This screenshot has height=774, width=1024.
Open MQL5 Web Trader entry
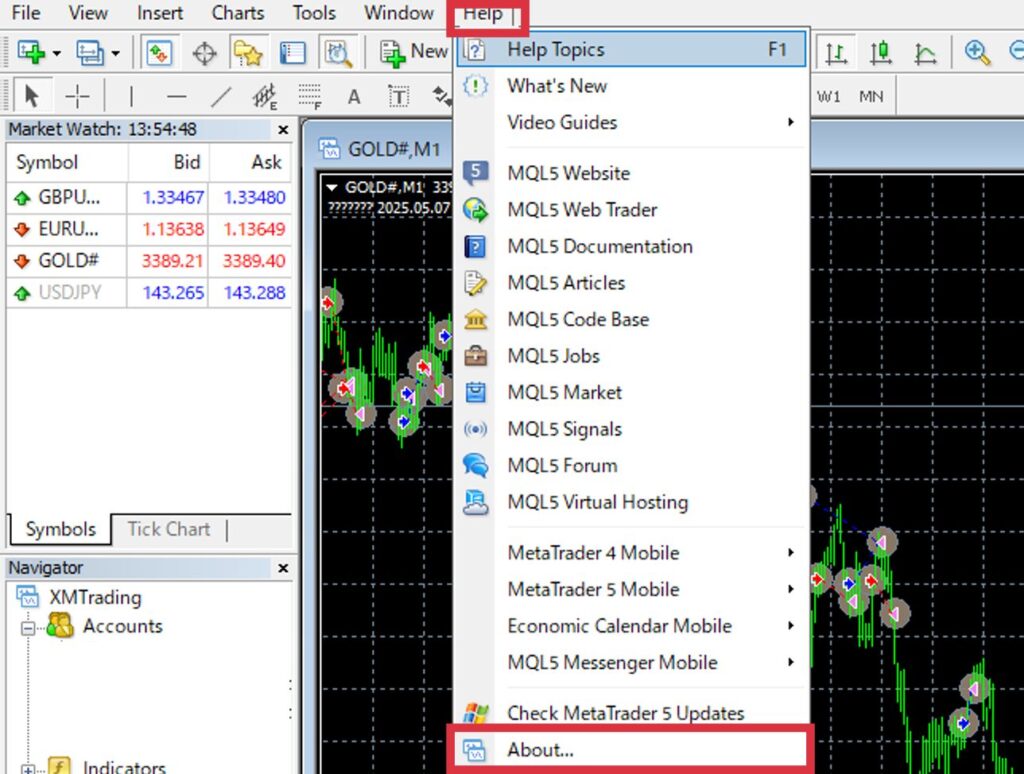632,210
